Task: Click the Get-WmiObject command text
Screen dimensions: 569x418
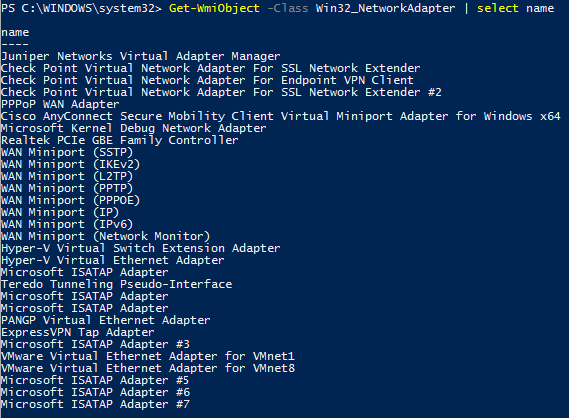Action: click(x=214, y=8)
